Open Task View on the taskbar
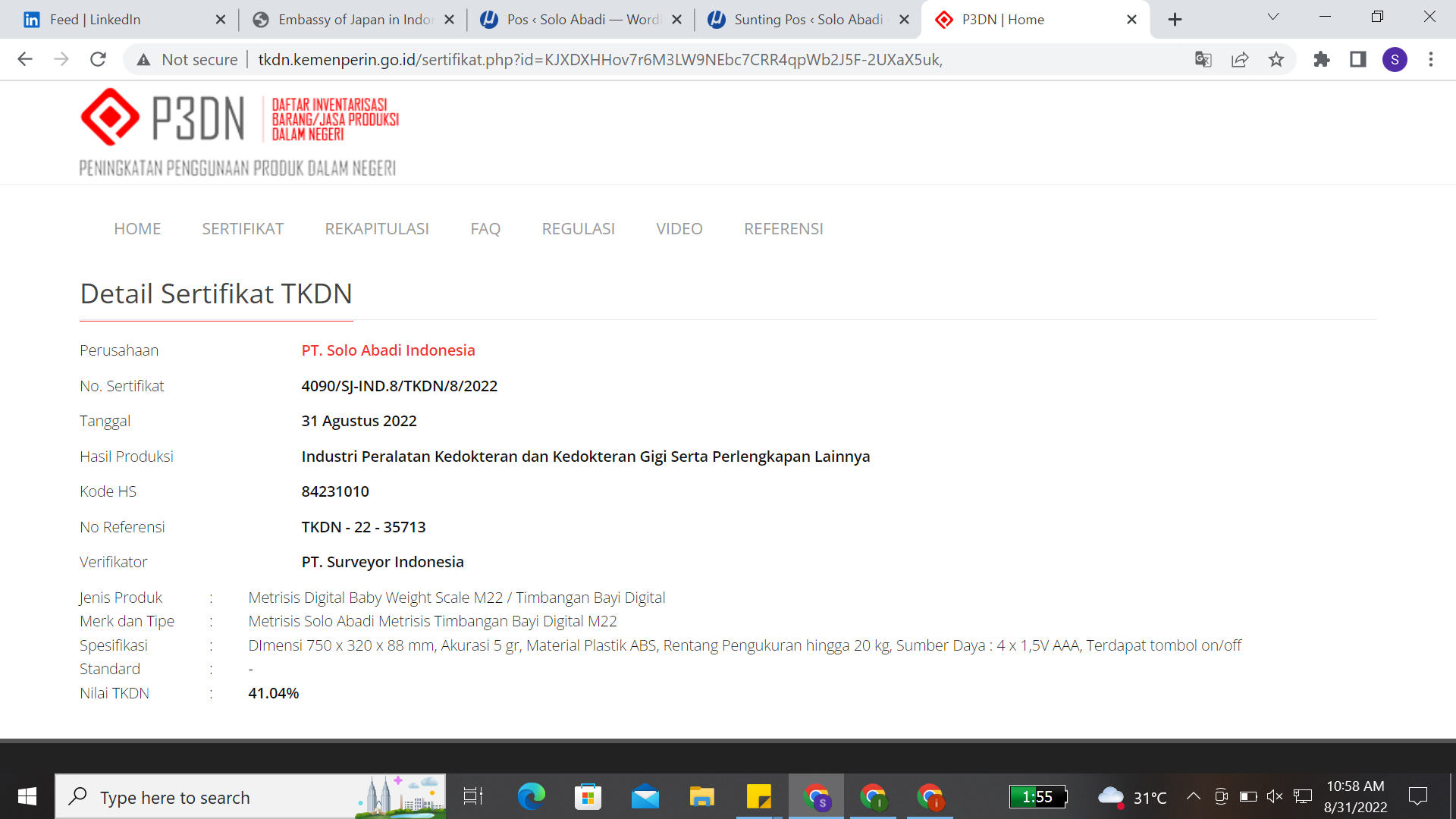 tap(473, 796)
